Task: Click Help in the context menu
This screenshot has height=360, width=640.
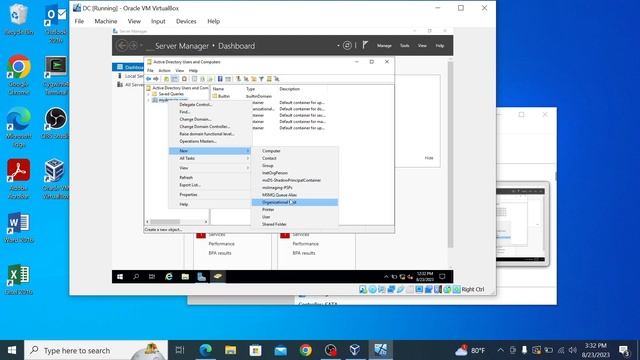Action: coord(210,204)
